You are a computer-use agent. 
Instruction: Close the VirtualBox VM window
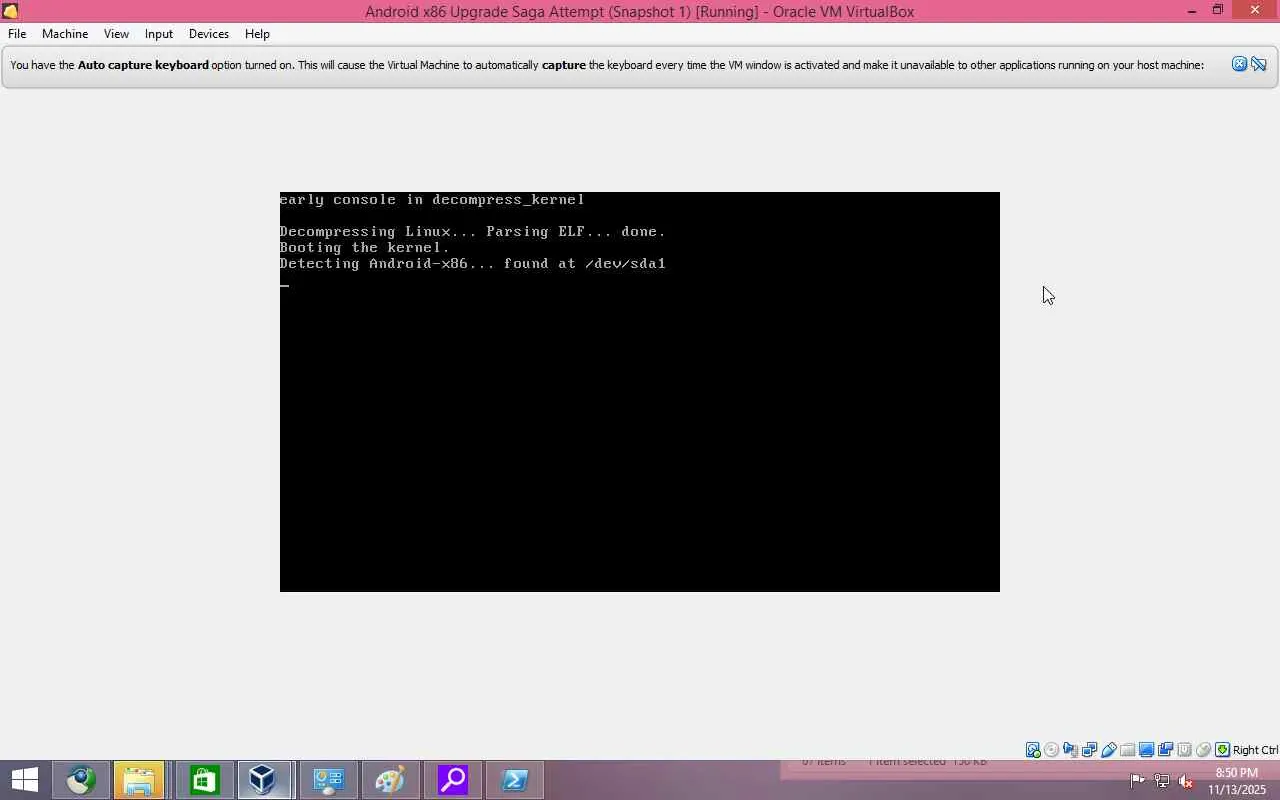pyautogui.click(x=1256, y=11)
